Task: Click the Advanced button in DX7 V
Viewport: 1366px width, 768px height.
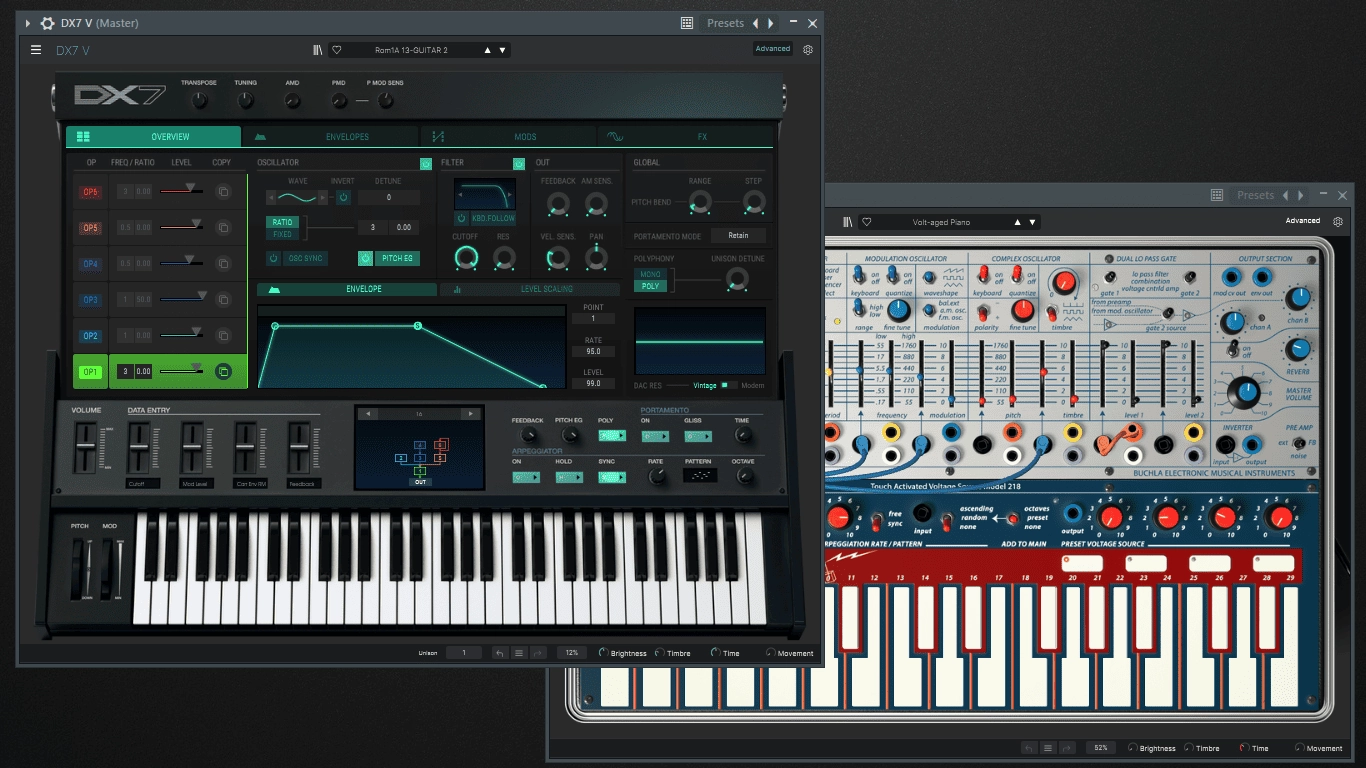Action: (x=773, y=48)
